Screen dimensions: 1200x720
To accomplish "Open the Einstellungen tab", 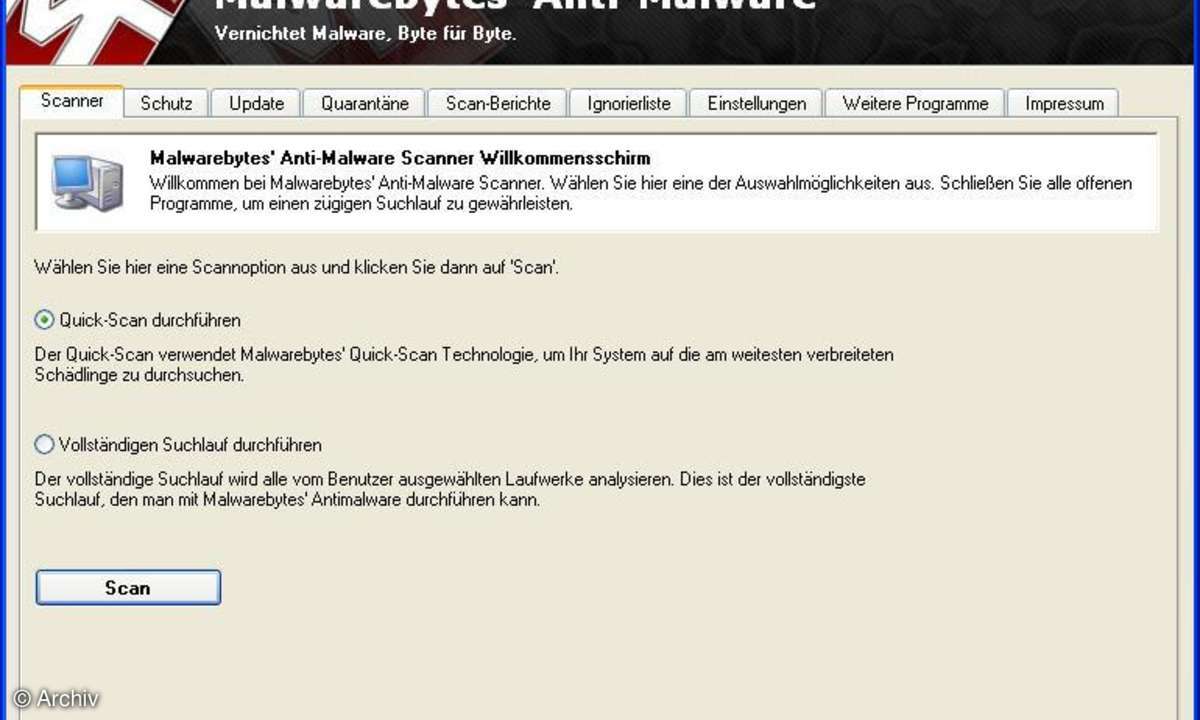I will pyautogui.click(x=756, y=103).
